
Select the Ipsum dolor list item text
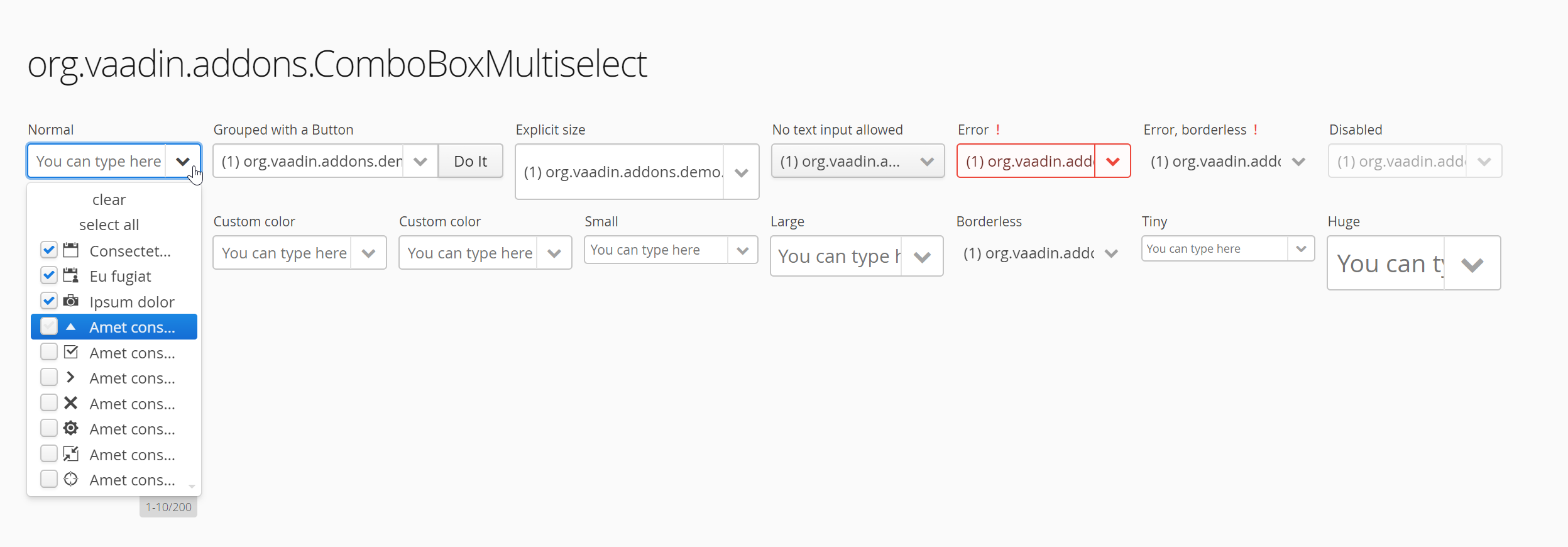click(132, 302)
